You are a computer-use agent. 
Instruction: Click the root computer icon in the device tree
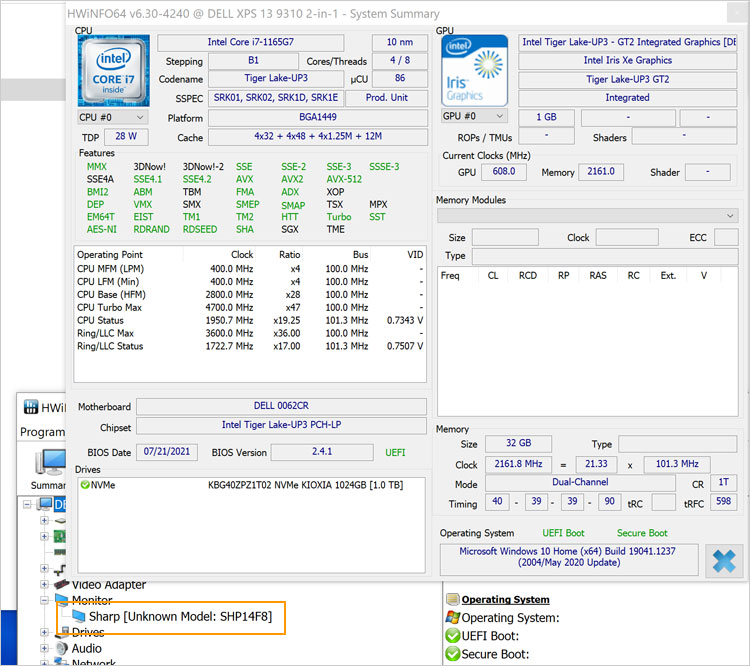[45, 504]
